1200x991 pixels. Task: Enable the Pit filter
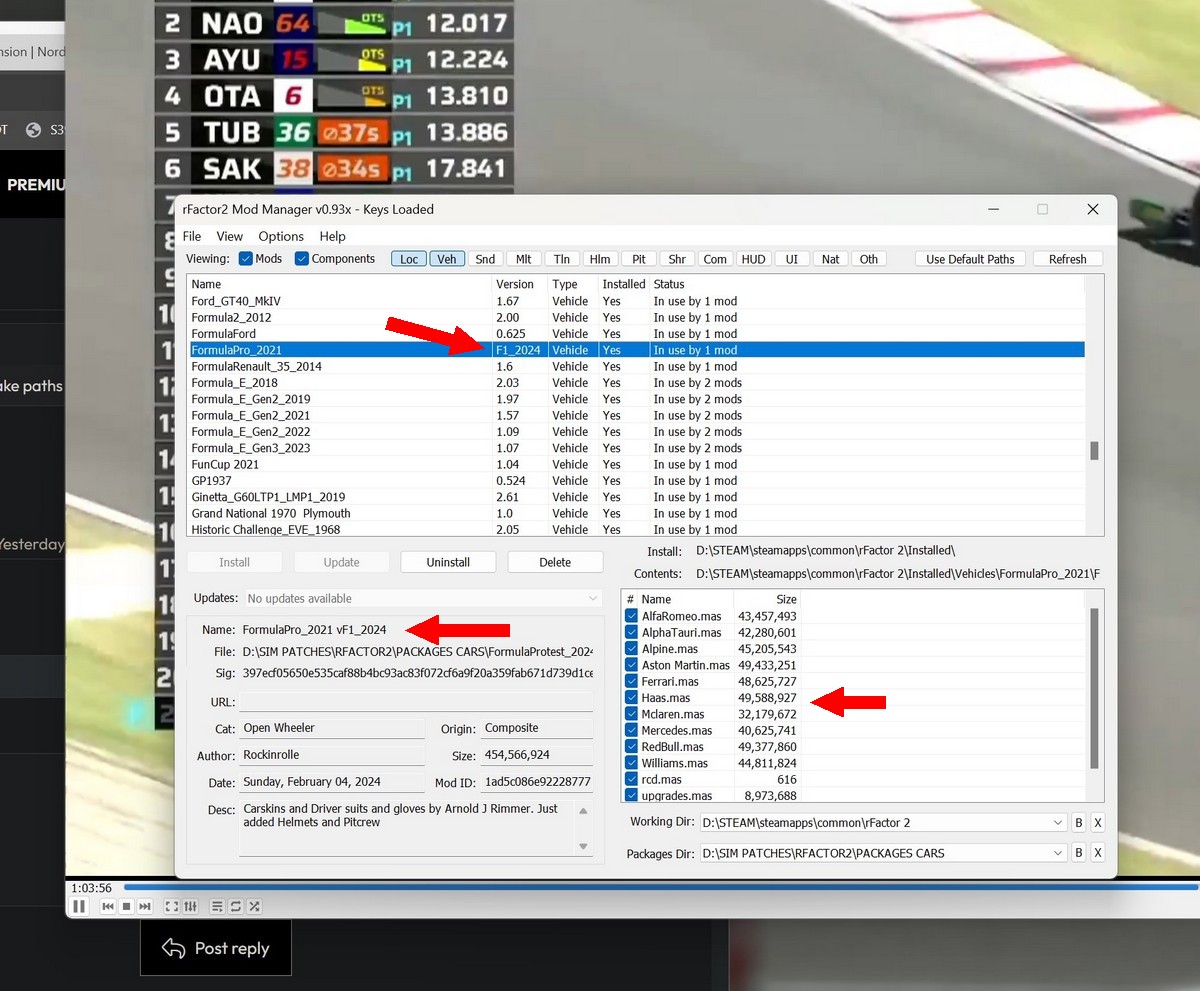tap(638, 259)
